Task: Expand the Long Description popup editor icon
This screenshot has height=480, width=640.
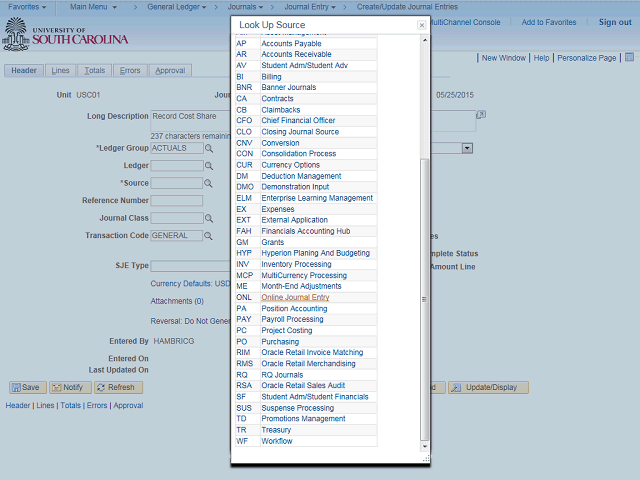Action: (x=481, y=115)
